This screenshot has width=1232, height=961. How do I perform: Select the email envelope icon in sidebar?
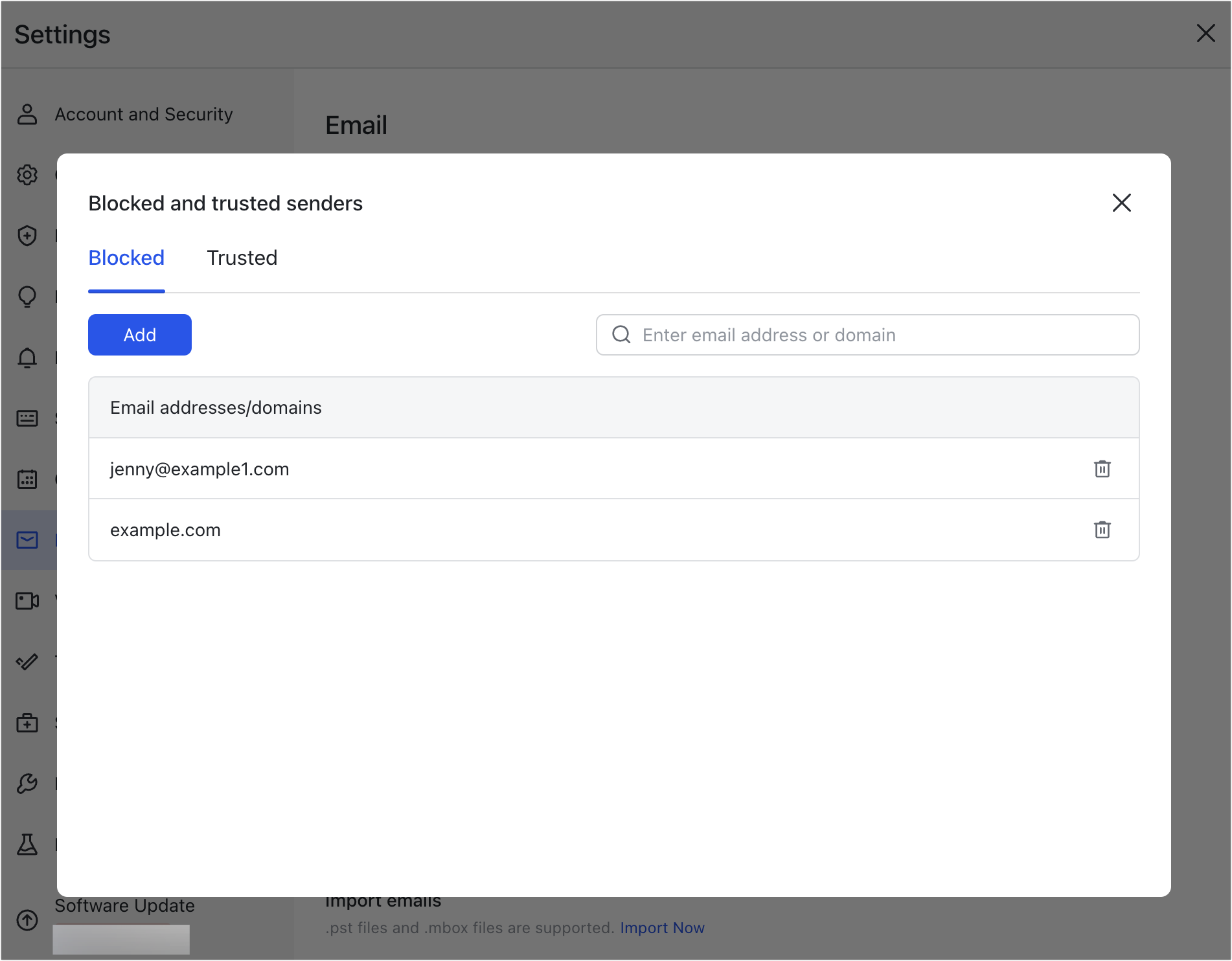pyautogui.click(x=27, y=540)
